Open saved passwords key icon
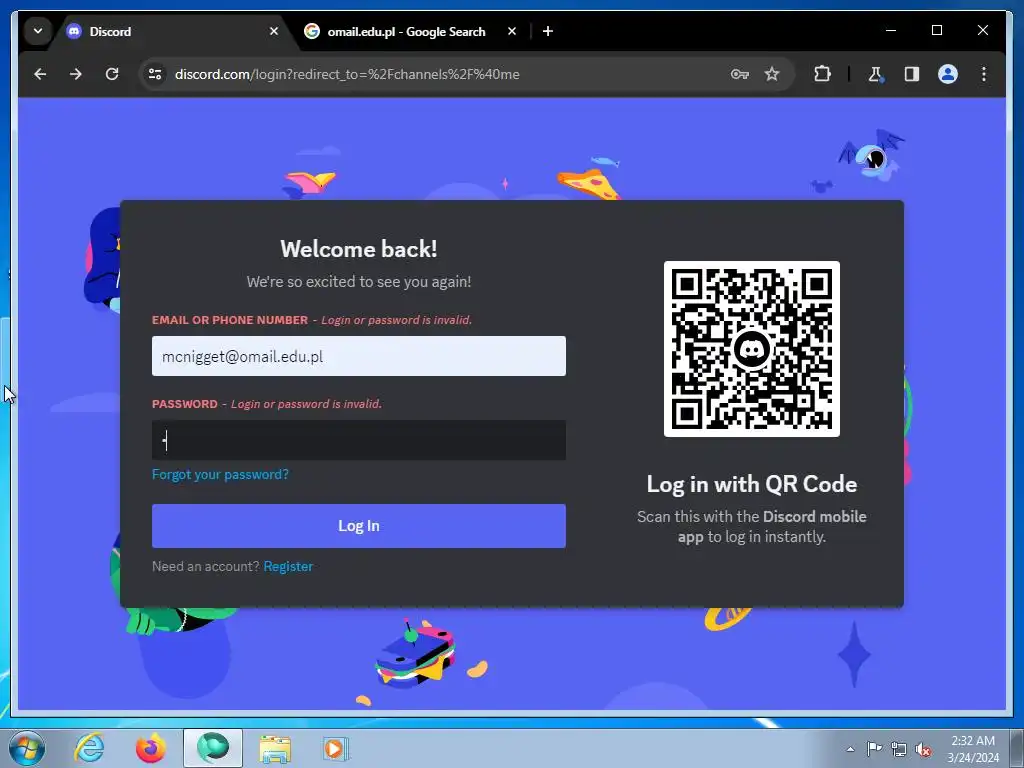The height and width of the screenshot is (768, 1024). coord(739,74)
